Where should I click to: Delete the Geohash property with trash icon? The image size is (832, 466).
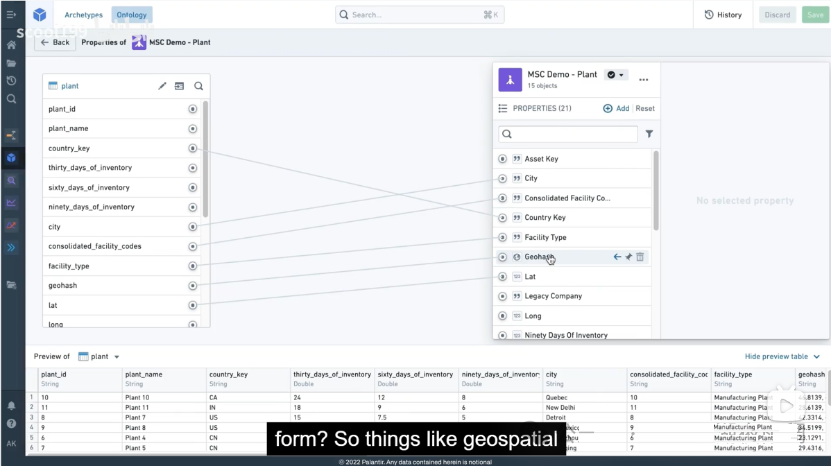pos(640,257)
